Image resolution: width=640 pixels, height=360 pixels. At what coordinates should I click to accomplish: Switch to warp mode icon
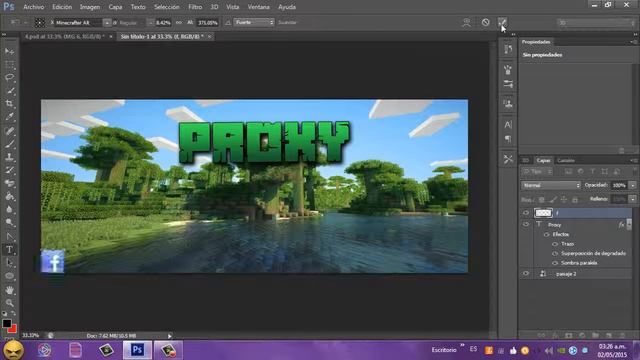pos(466,22)
